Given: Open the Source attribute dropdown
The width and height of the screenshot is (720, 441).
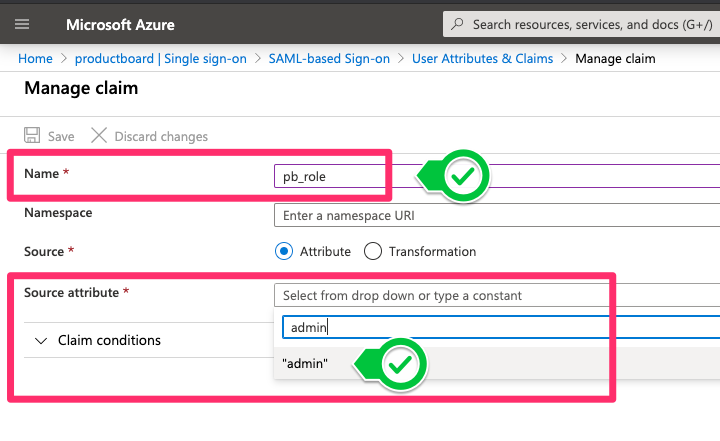Looking at the screenshot, I should [x=495, y=295].
